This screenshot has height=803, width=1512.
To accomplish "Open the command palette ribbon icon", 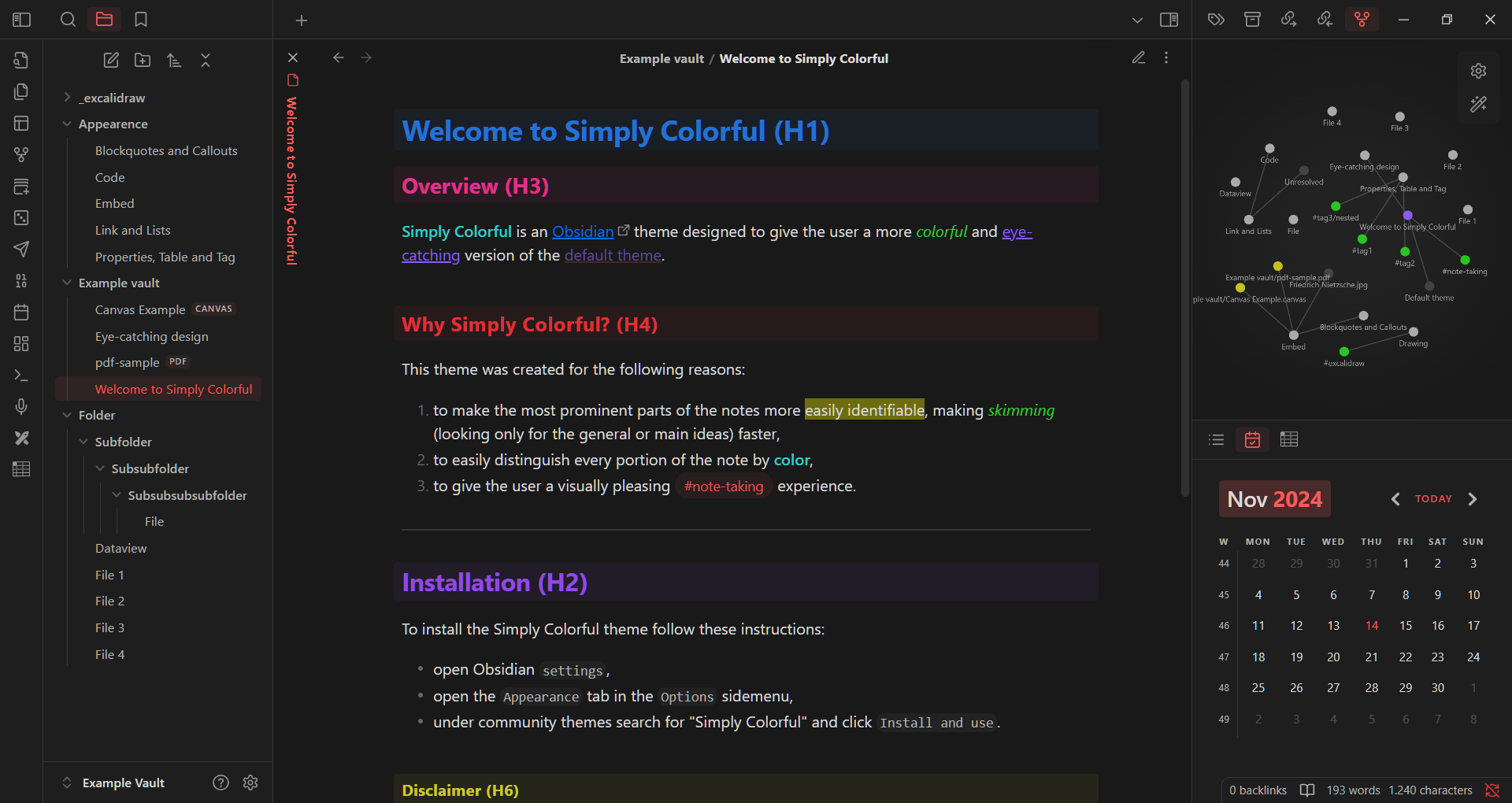I will coord(21,376).
